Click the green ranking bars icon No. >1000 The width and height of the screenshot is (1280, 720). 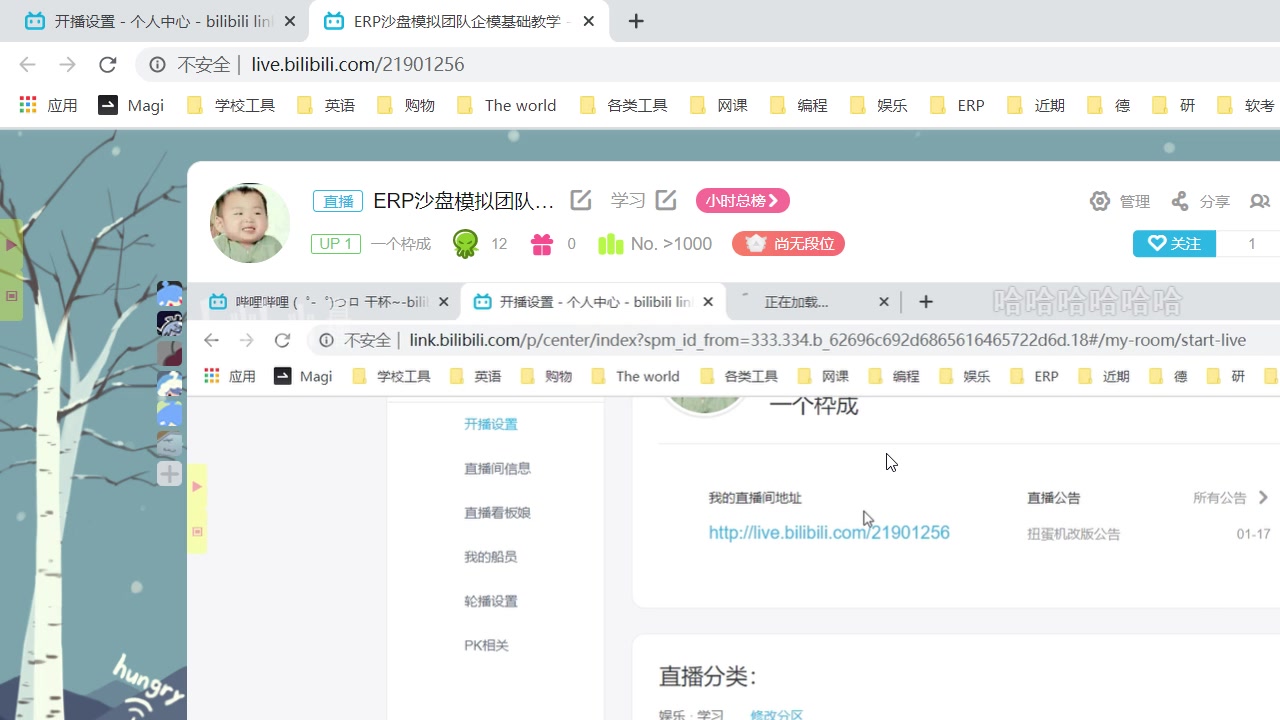(x=610, y=243)
